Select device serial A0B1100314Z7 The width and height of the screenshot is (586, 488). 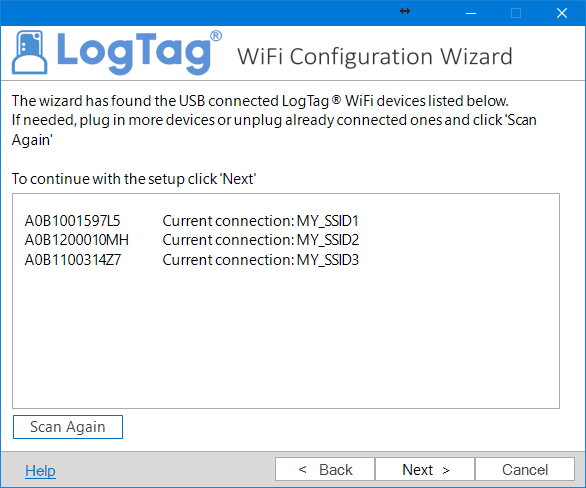click(73, 260)
